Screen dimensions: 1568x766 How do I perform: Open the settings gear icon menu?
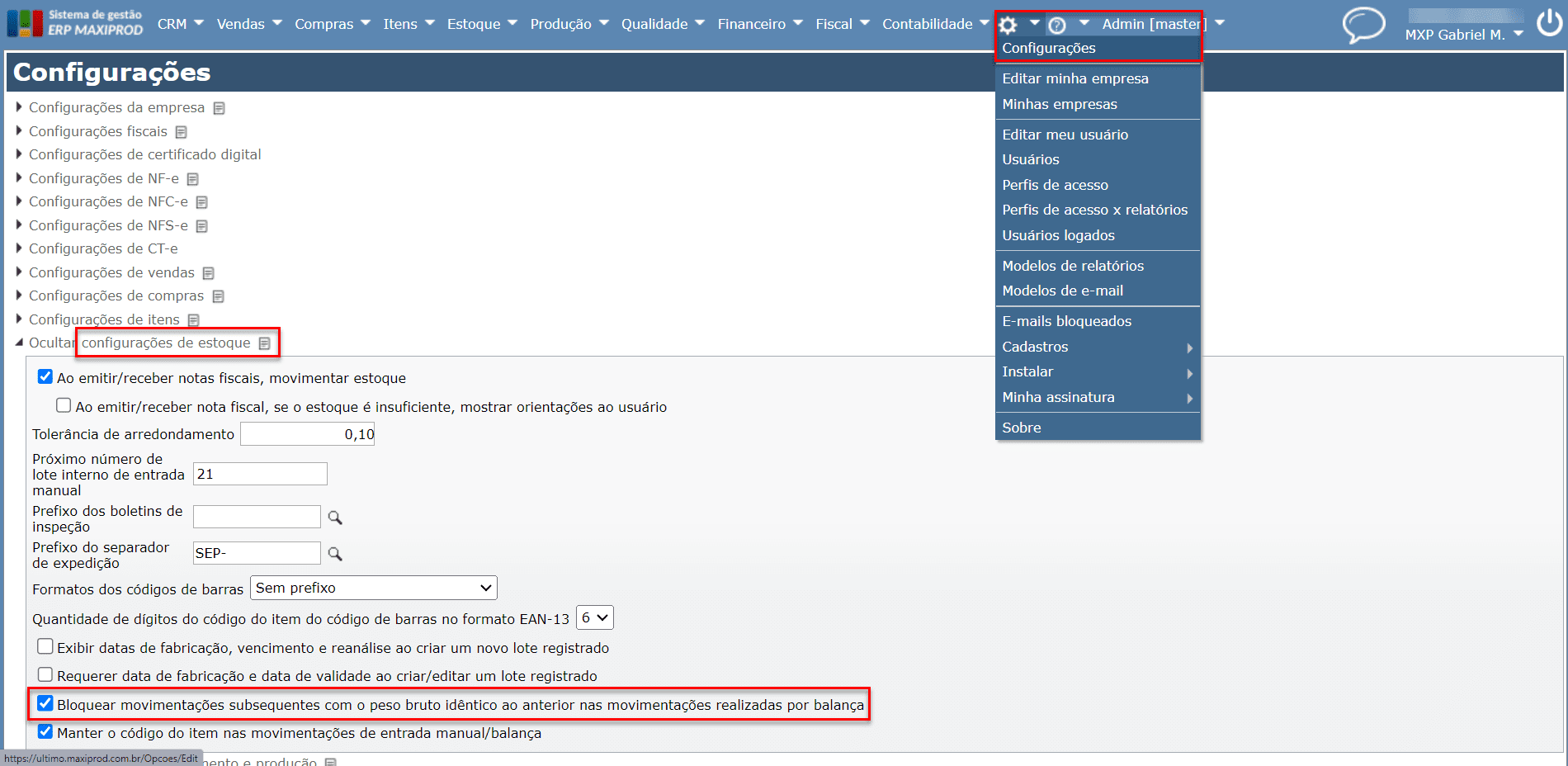1008,25
